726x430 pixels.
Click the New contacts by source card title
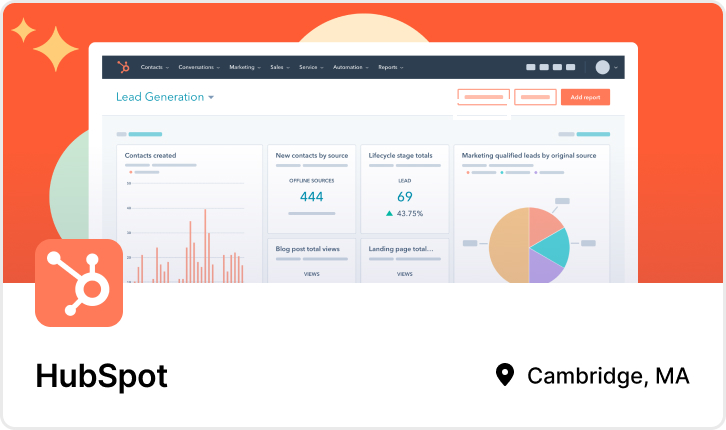312,156
